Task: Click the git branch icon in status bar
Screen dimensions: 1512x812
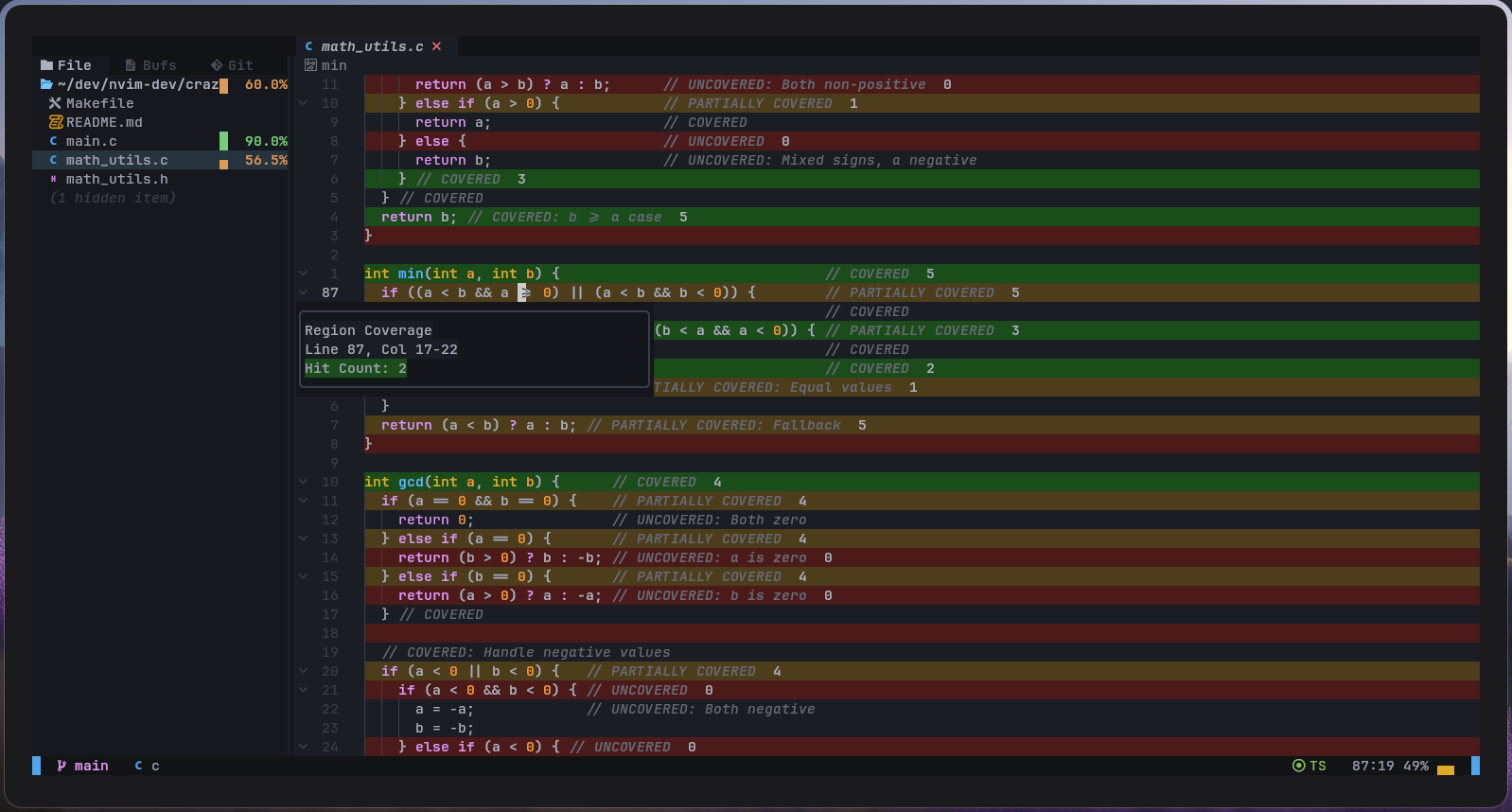Action: pos(62,766)
